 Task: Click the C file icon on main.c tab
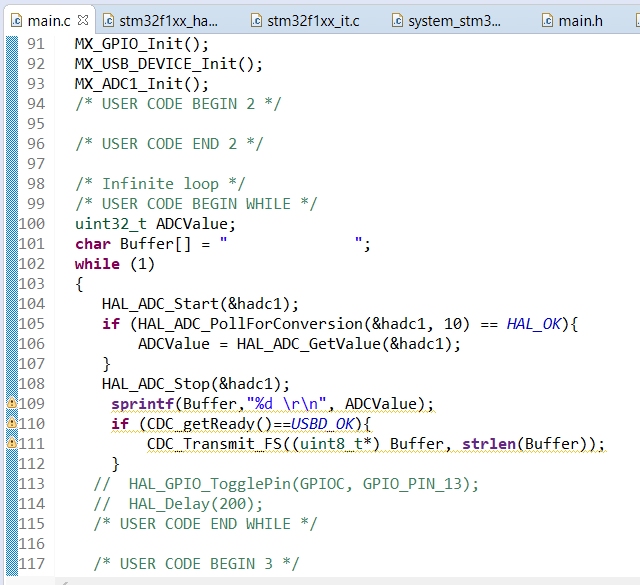click(x=15, y=20)
